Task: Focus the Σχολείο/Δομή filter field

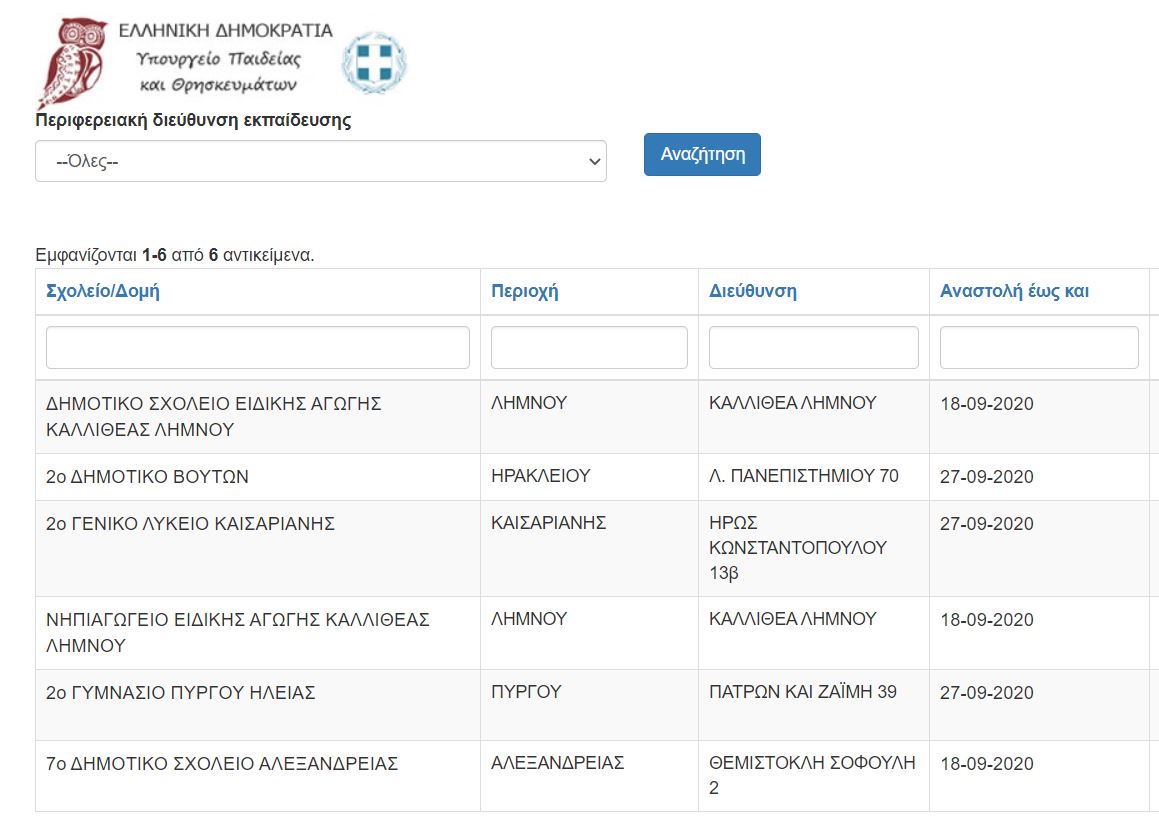Action: click(258, 348)
